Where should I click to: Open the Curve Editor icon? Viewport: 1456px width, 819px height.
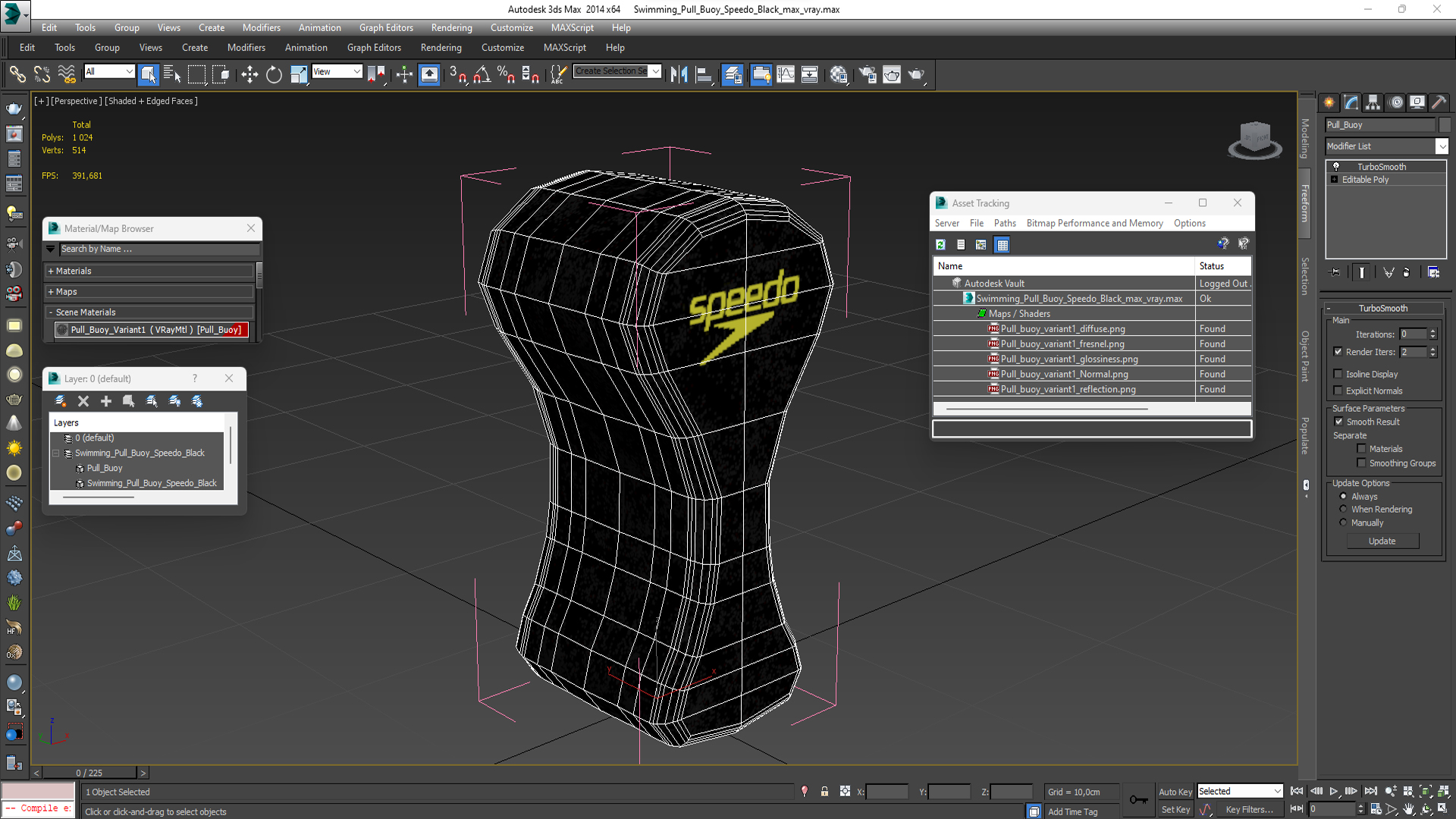pos(786,74)
